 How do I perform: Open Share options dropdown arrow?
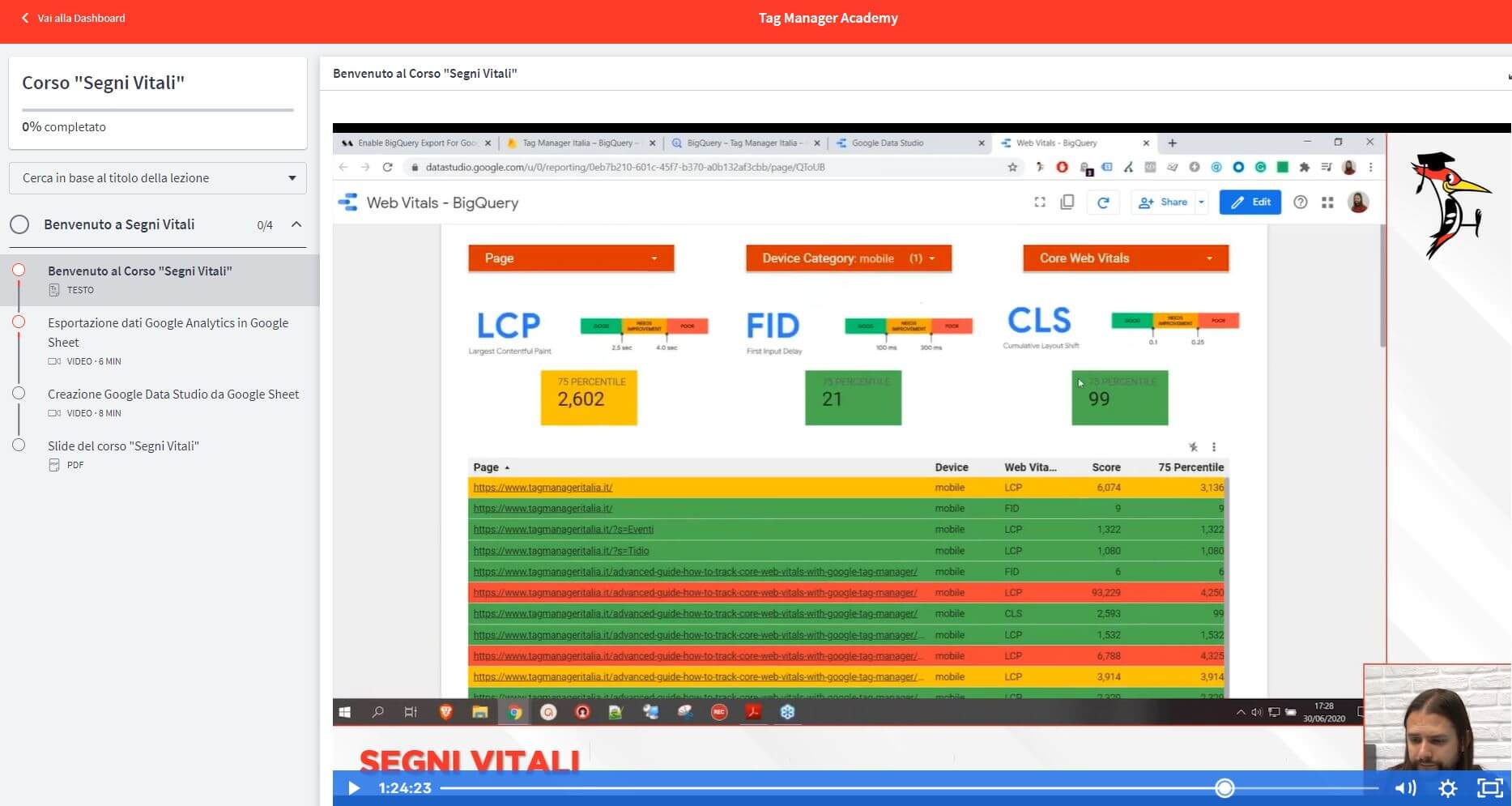point(1202,203)
